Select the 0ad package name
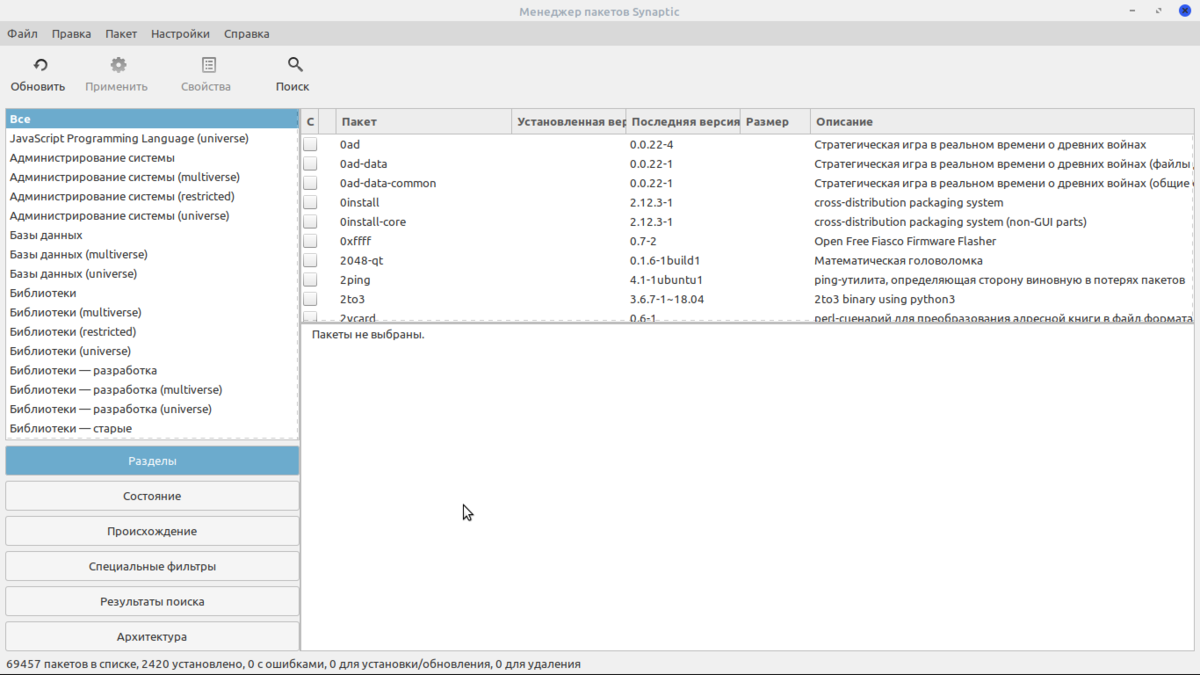Screen dimensions: 1200x675 click(350, 145)
